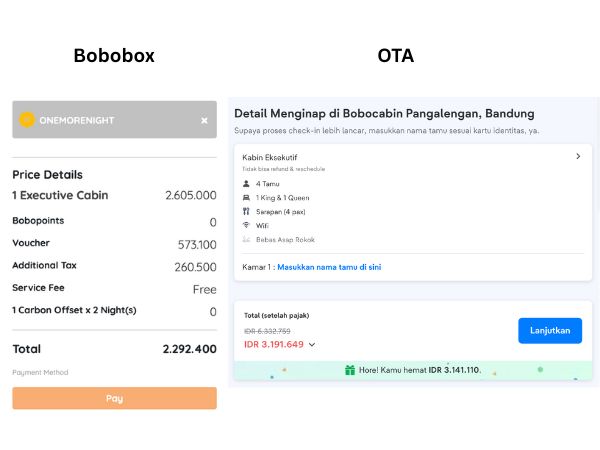Select the Kamar 1 label
Viewport: 600px width, 450px height.
tap(256, 267)
